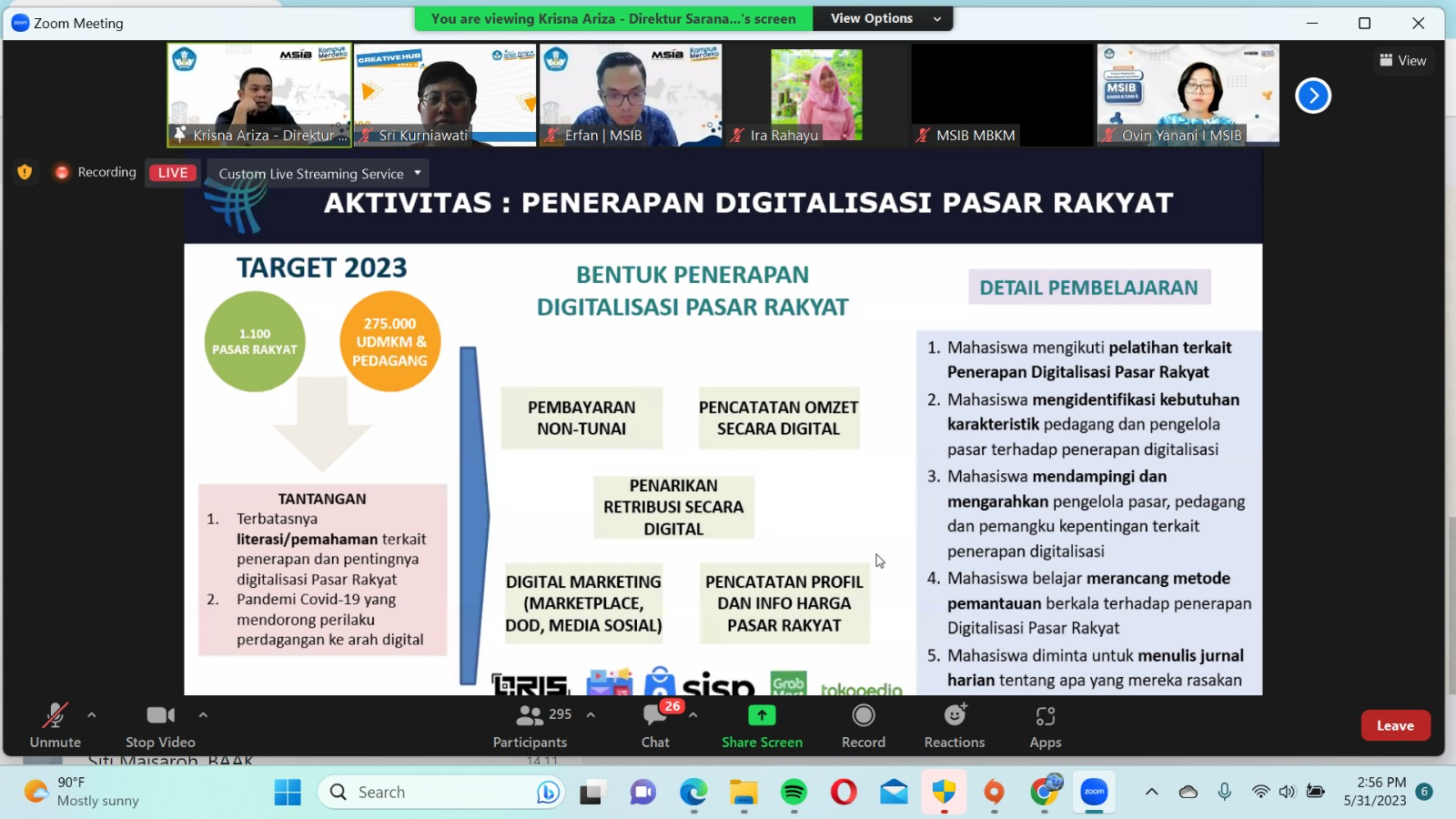This screenshot has width=1456, height=819.
Task: Open Mail app from taskbar
Action: pyautogui.click(x=894, y=793)
